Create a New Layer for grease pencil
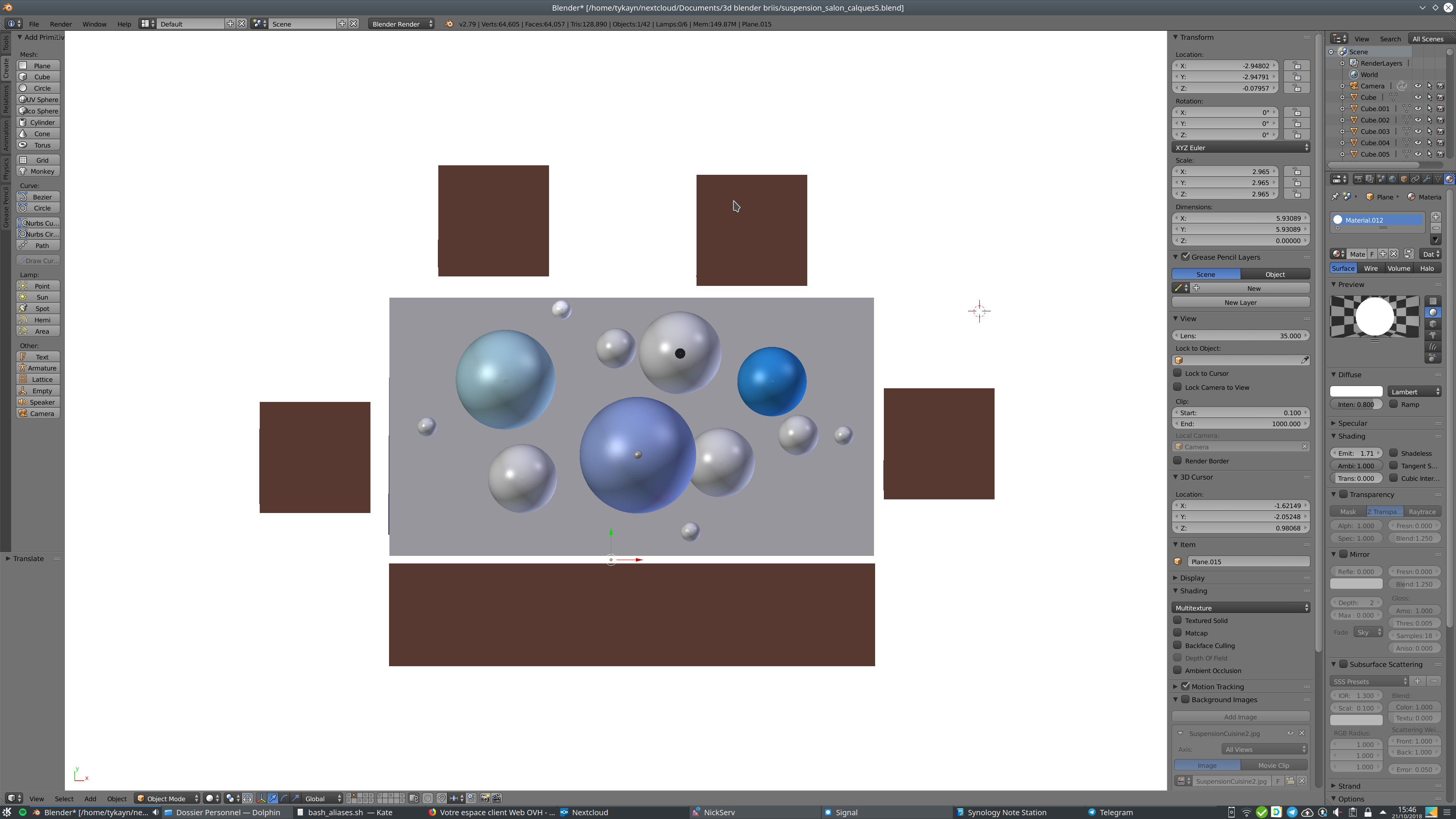Image resolution: width=1456 pixels, height=819 pixels. coord(1241,303)
